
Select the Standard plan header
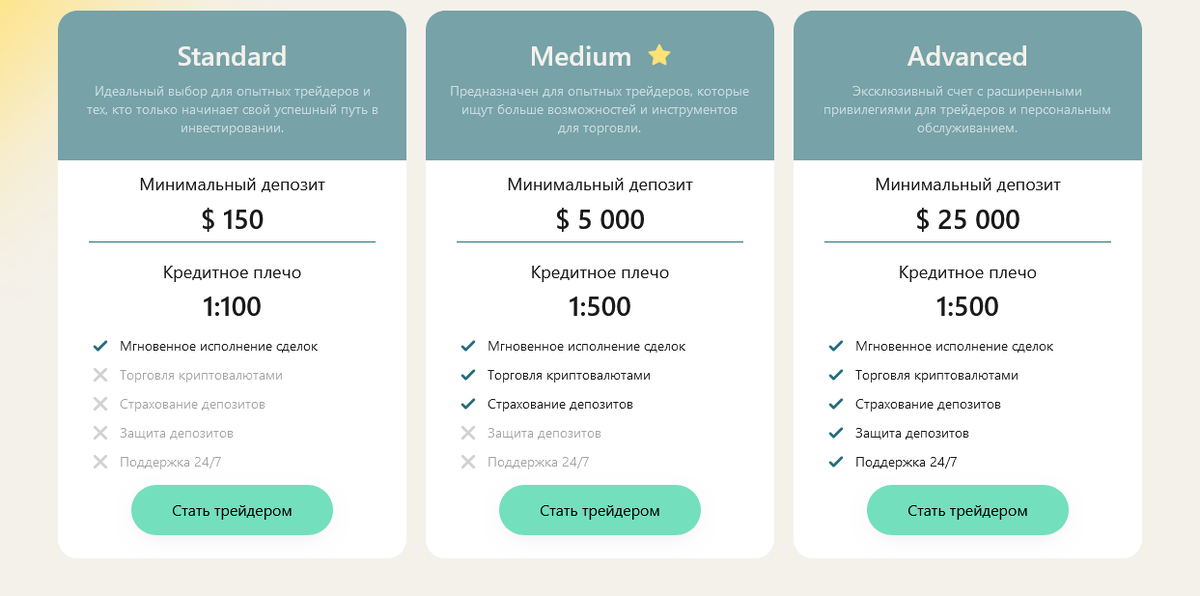coord(232,56)
